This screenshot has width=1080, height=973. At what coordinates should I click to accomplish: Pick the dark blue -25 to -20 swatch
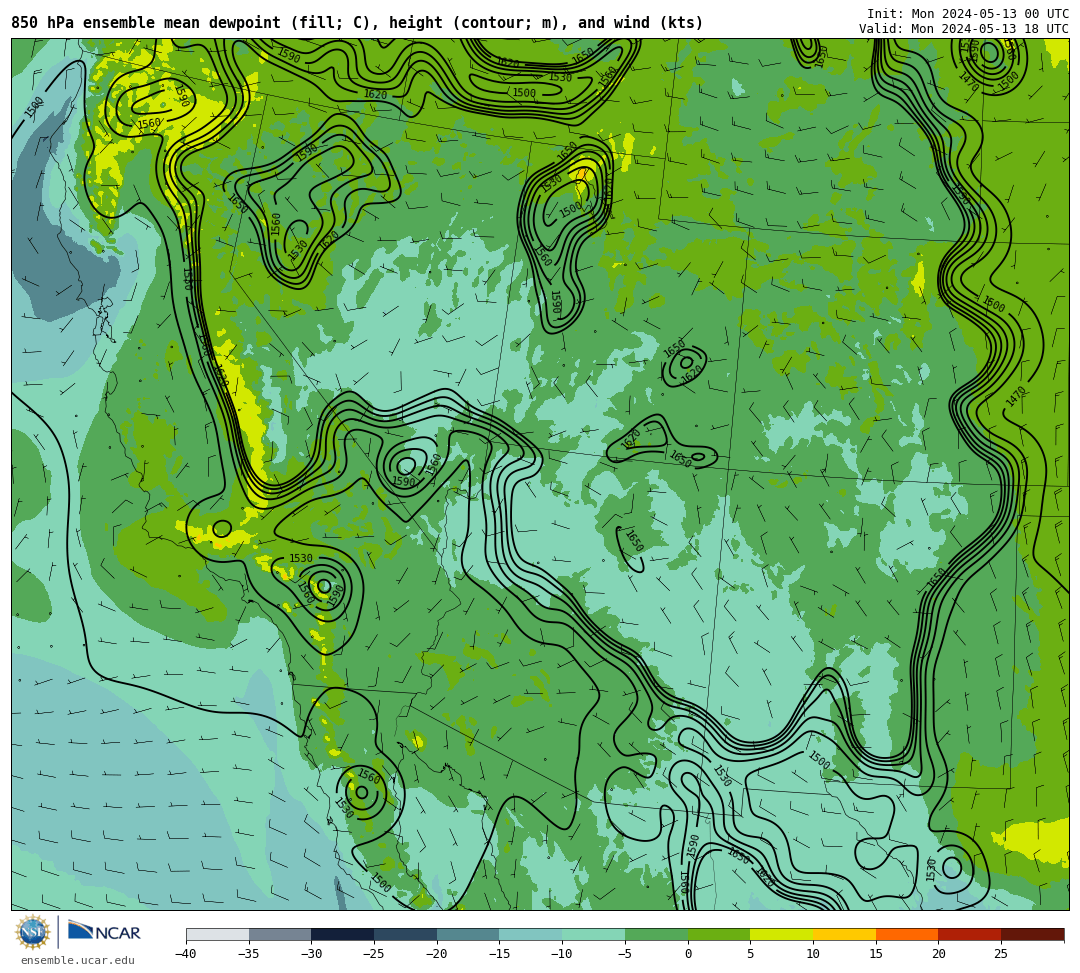(x=406, y=934)
